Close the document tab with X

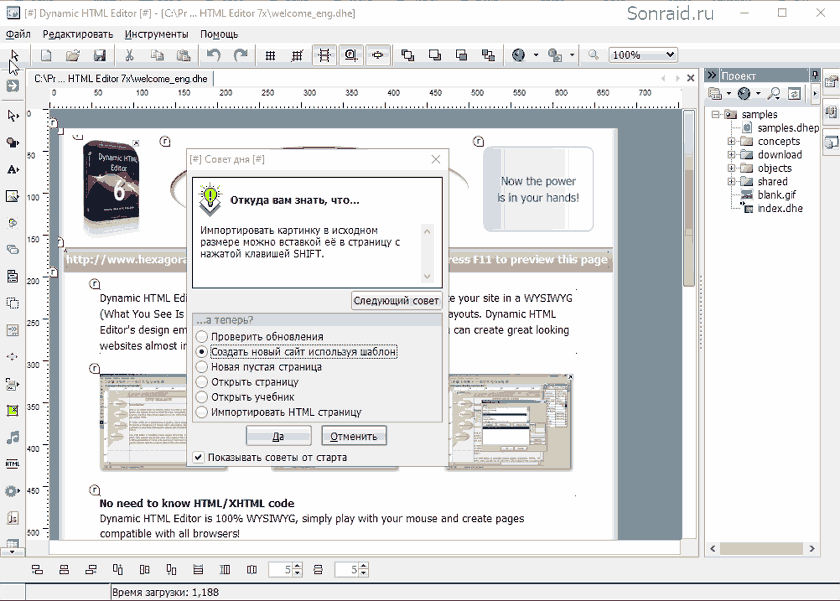pos(691,78)
